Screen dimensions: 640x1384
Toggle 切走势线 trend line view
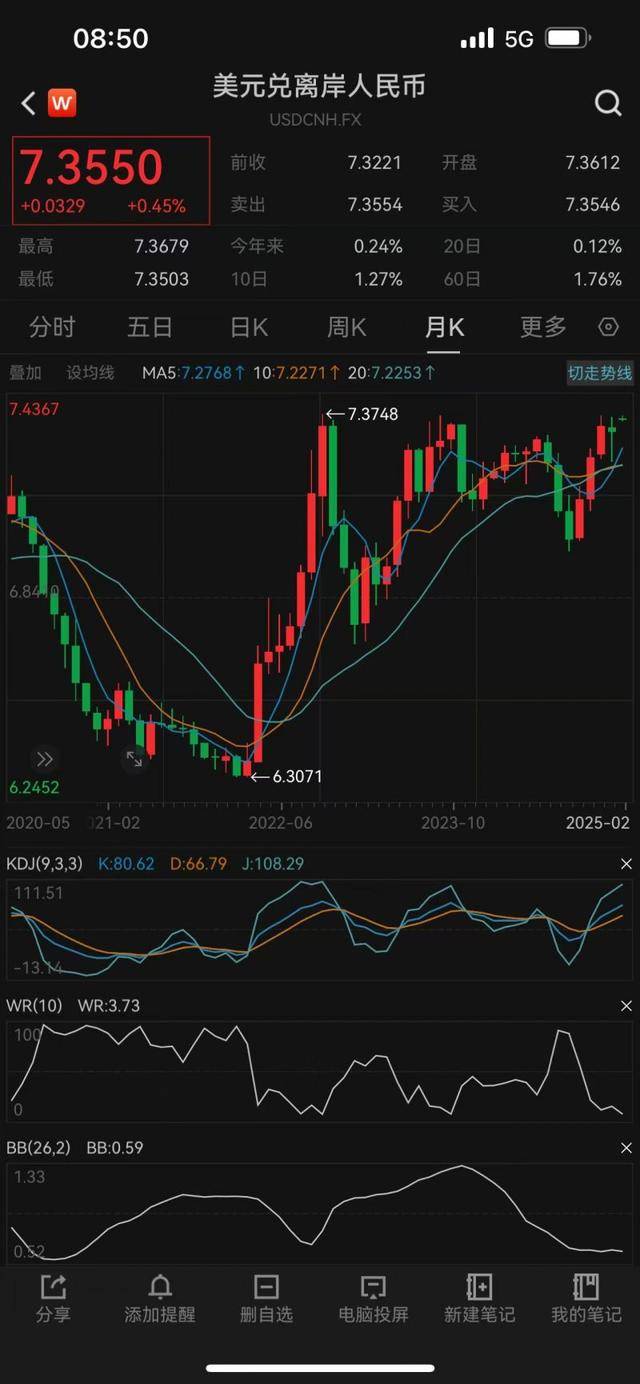[x=600, y=373]
